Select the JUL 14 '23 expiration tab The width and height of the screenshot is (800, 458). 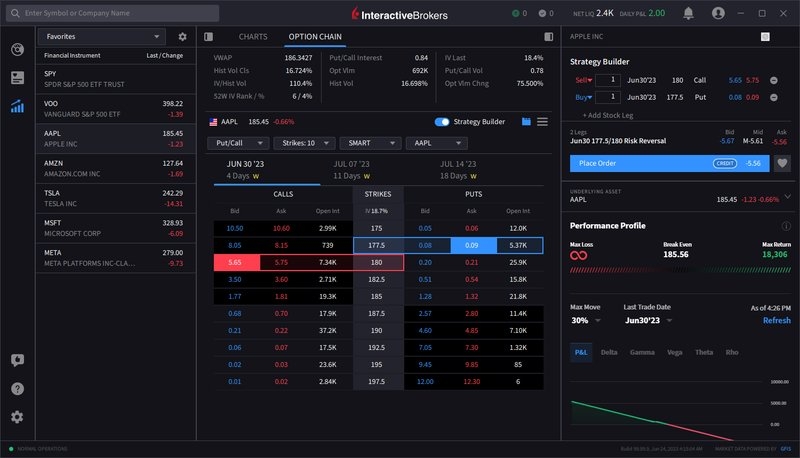coord(458,170)
